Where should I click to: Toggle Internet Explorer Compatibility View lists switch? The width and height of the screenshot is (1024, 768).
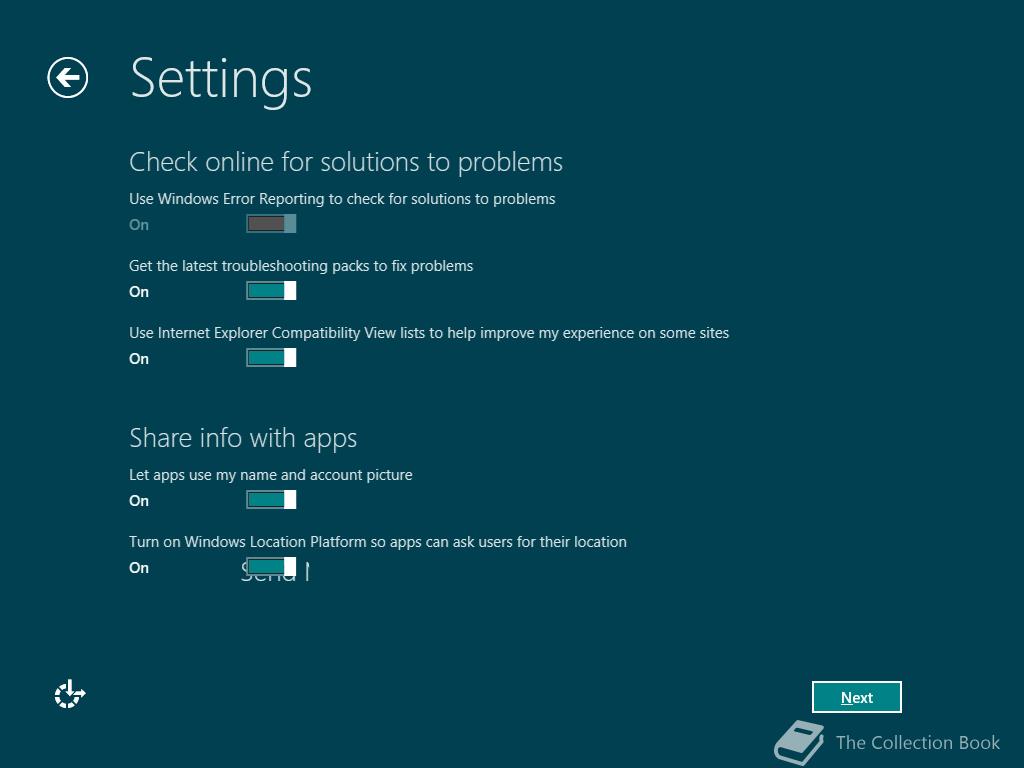tap(271, 358)
